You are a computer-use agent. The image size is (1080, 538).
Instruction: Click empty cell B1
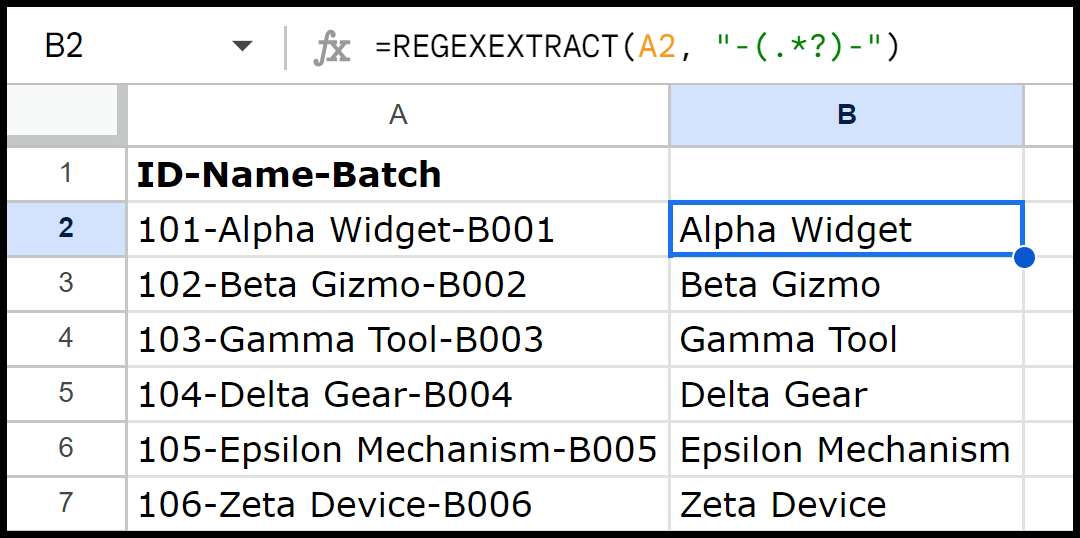coord(847,174)
